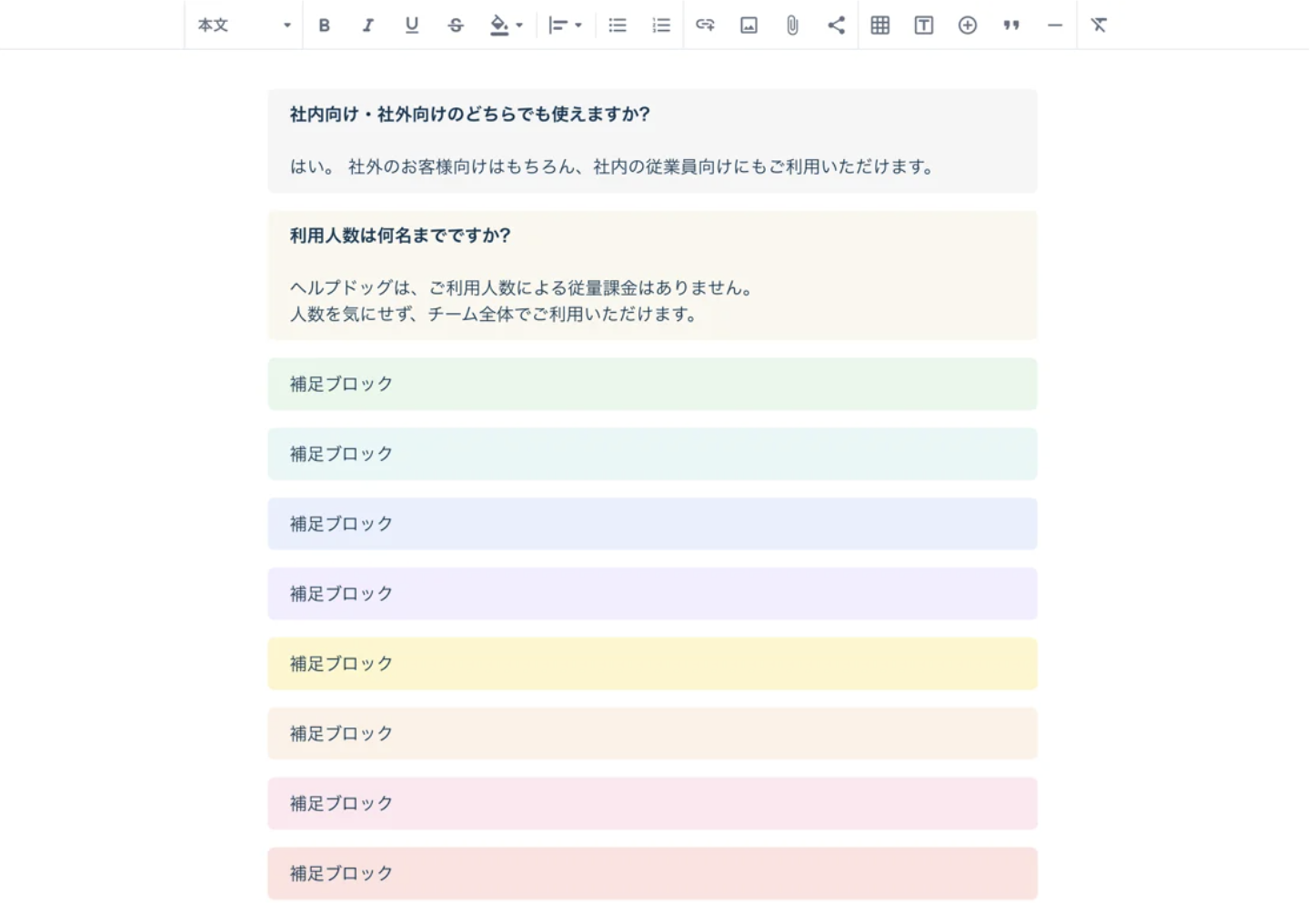
Task: Click the circled plus icon
Action: pos(967,25)
